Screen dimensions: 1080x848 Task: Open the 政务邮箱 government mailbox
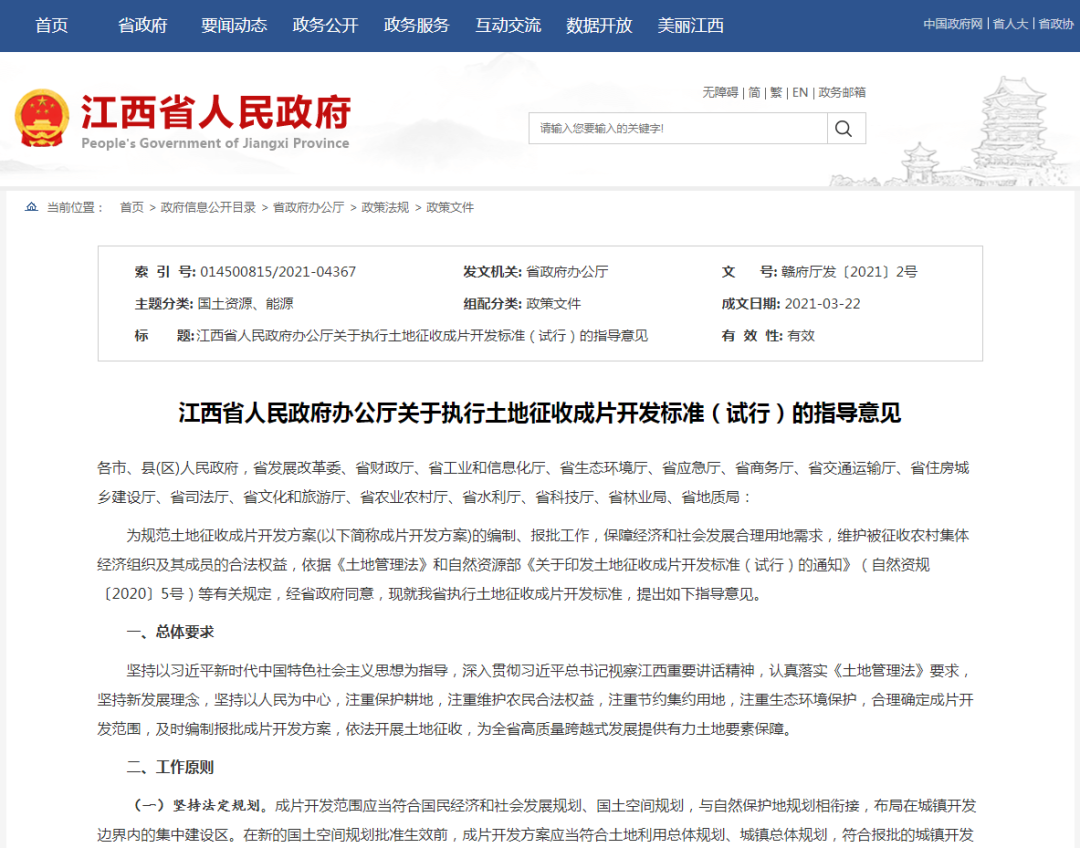click(x=841, y=92)
